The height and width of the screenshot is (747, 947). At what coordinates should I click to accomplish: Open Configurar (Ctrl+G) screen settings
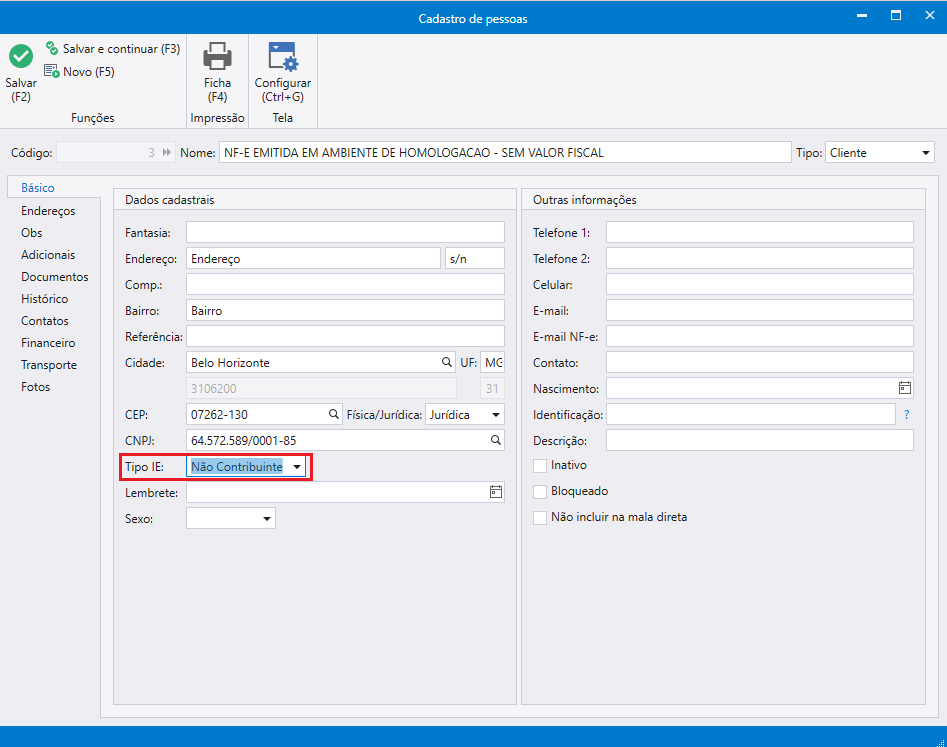click(283, 56)
